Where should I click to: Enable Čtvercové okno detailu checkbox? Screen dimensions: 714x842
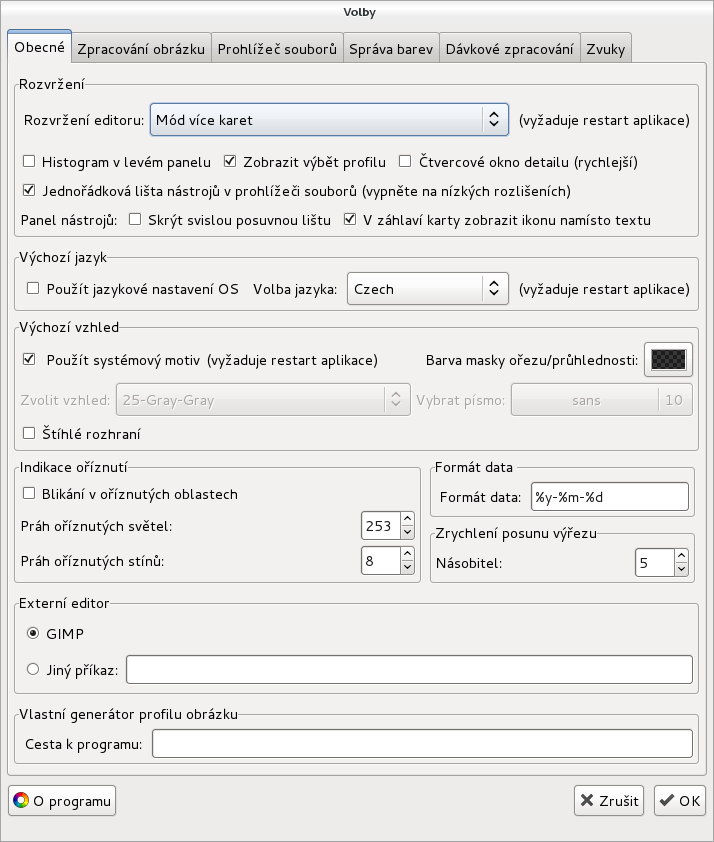(x=405, y=161)
